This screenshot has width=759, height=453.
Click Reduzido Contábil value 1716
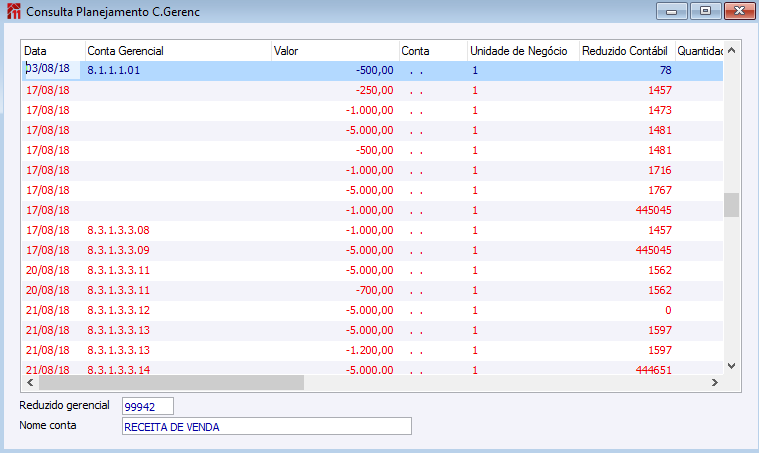click(x=660, y=170)
